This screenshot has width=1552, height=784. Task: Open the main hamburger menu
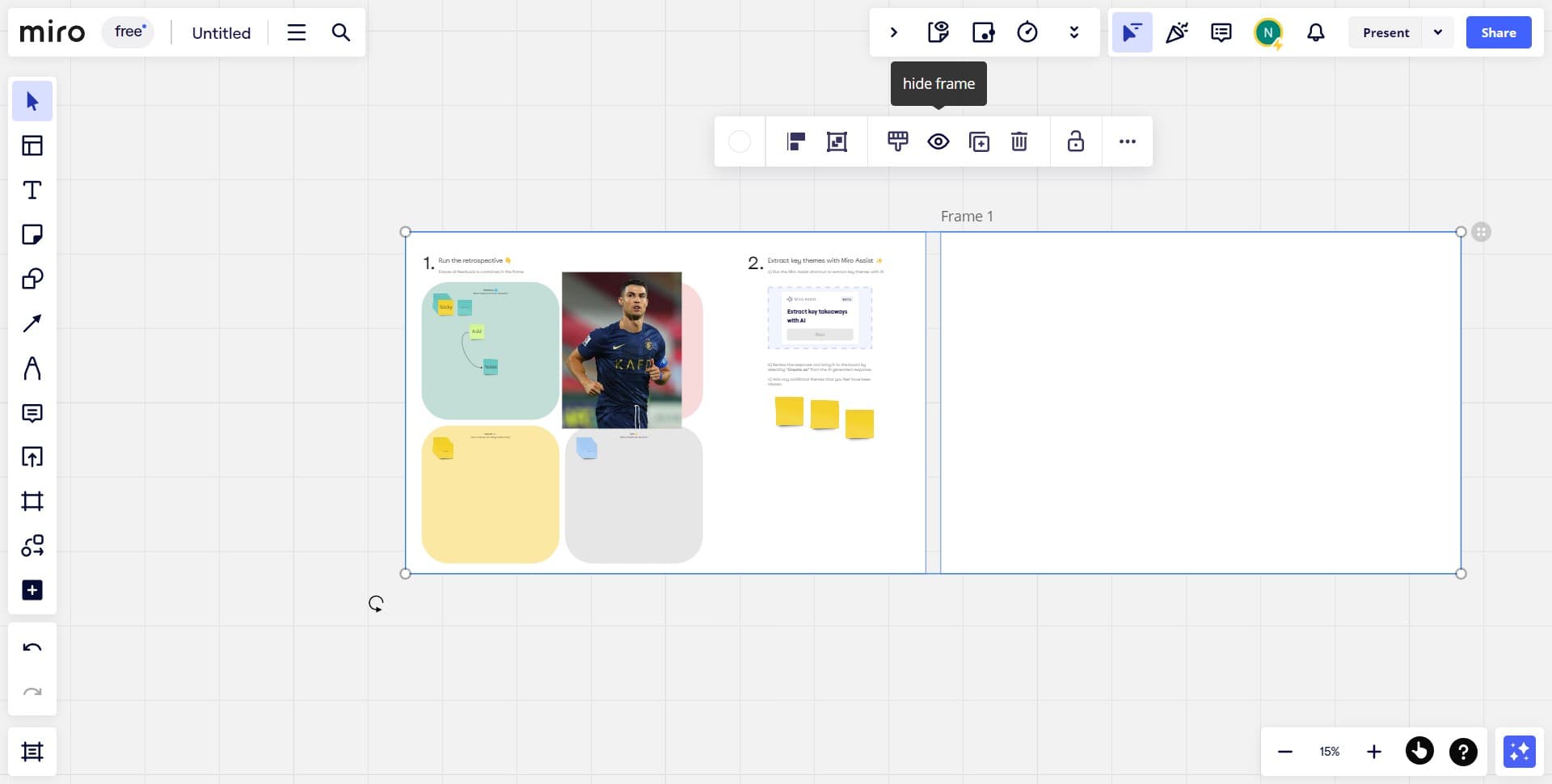pyautogui.click(x=297, y=32)
